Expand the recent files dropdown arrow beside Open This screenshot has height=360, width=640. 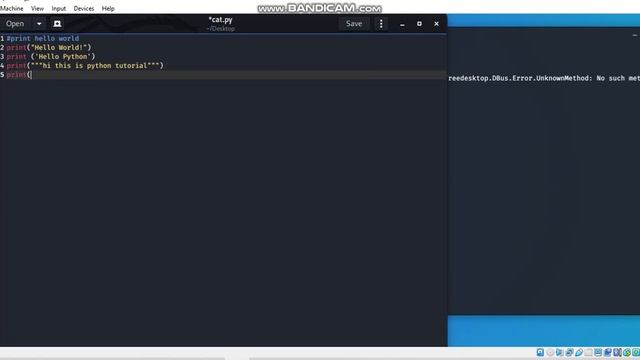39,24
